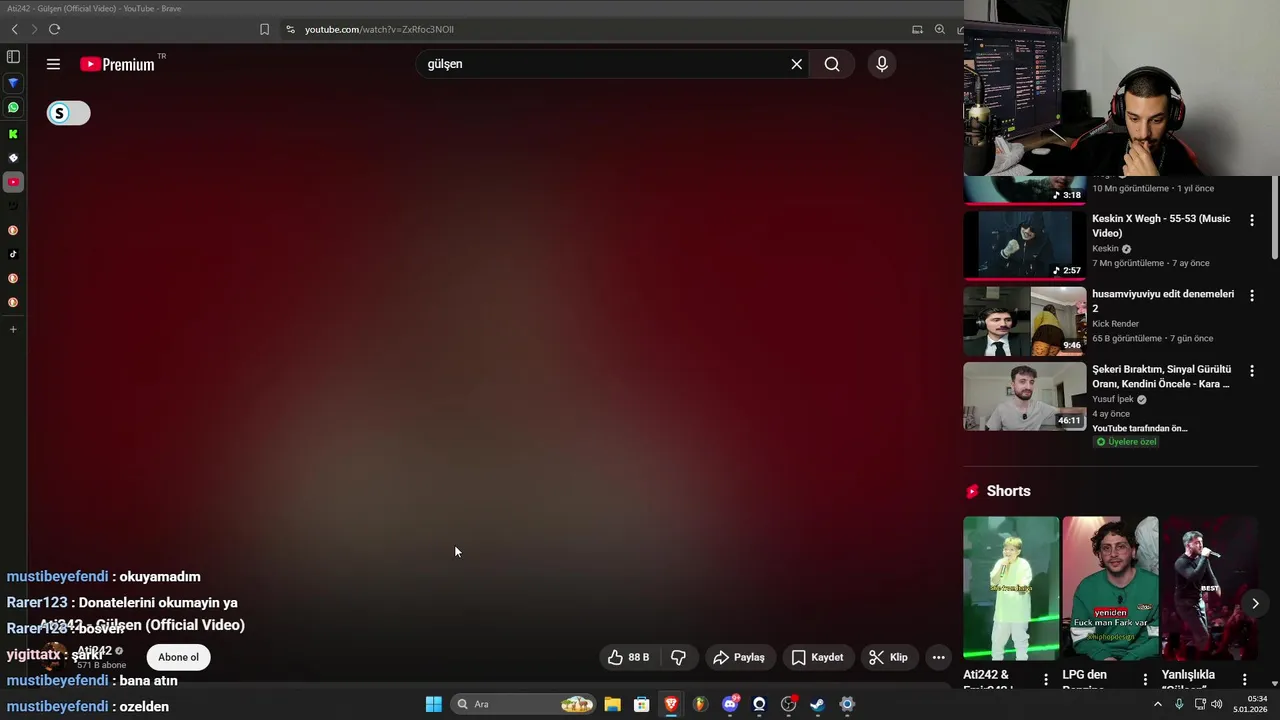Screen dimensions: 1280x720
Task: Open Steam from the taskbar
Action: tap(817, 704)
